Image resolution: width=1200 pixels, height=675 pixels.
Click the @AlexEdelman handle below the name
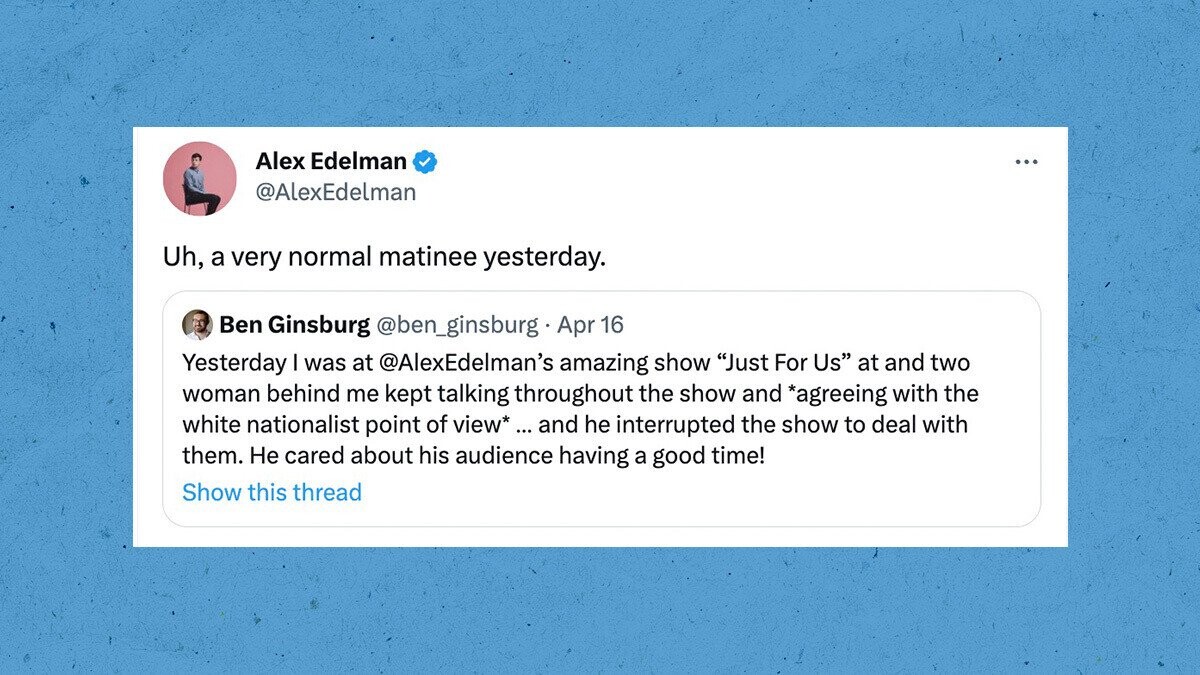click(x=336, y=192)
